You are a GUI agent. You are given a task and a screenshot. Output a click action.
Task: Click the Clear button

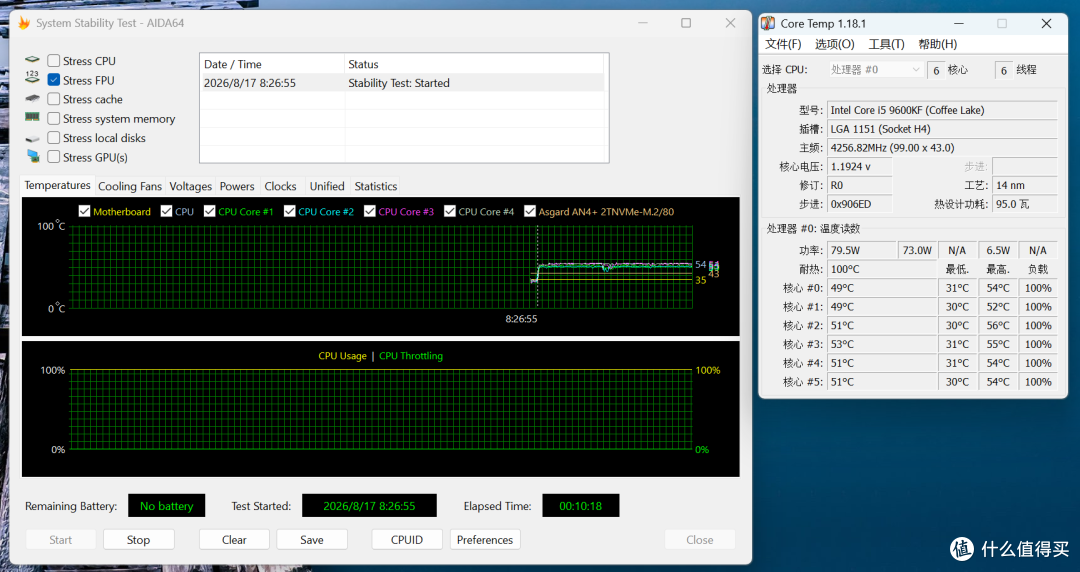coord(234,540)
